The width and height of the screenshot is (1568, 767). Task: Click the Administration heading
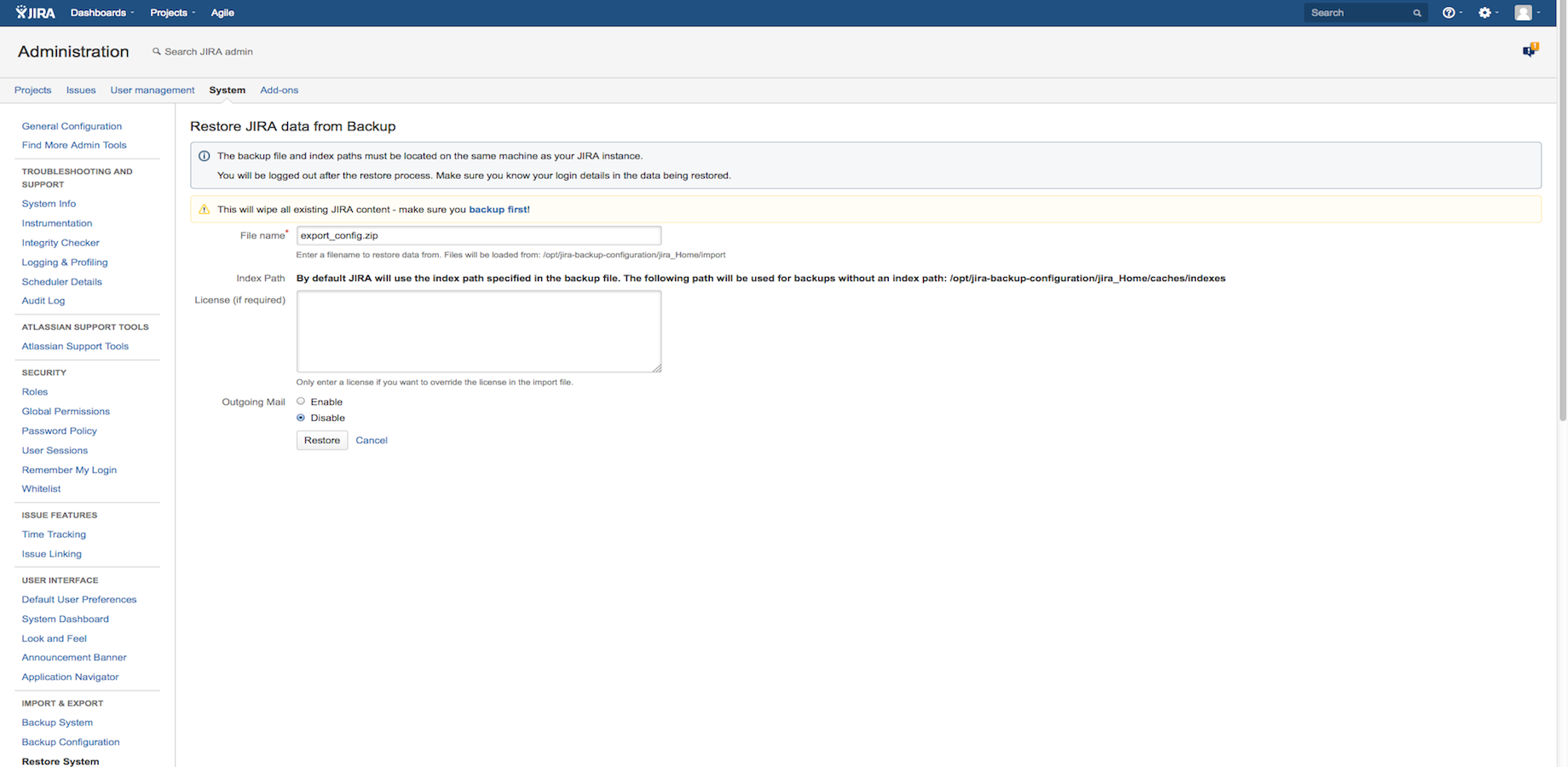[73, 52]
